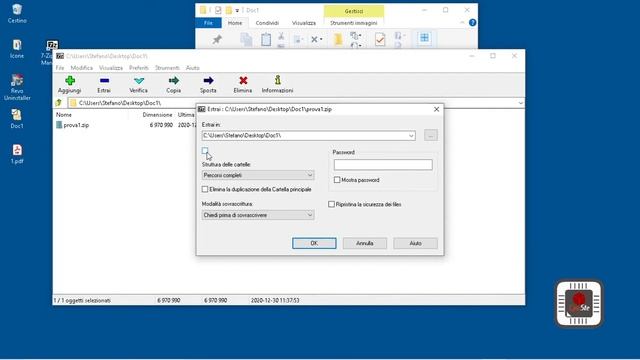Viewport: 640px width, 360px height.
Task: Click the new folder icon in Explorer ribbon
Action: [x=338, y=40]
